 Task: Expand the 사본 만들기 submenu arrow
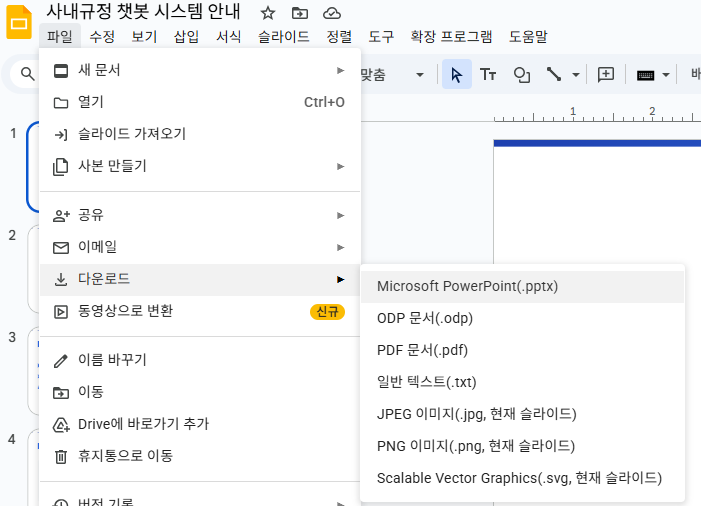tap(341, 166)
